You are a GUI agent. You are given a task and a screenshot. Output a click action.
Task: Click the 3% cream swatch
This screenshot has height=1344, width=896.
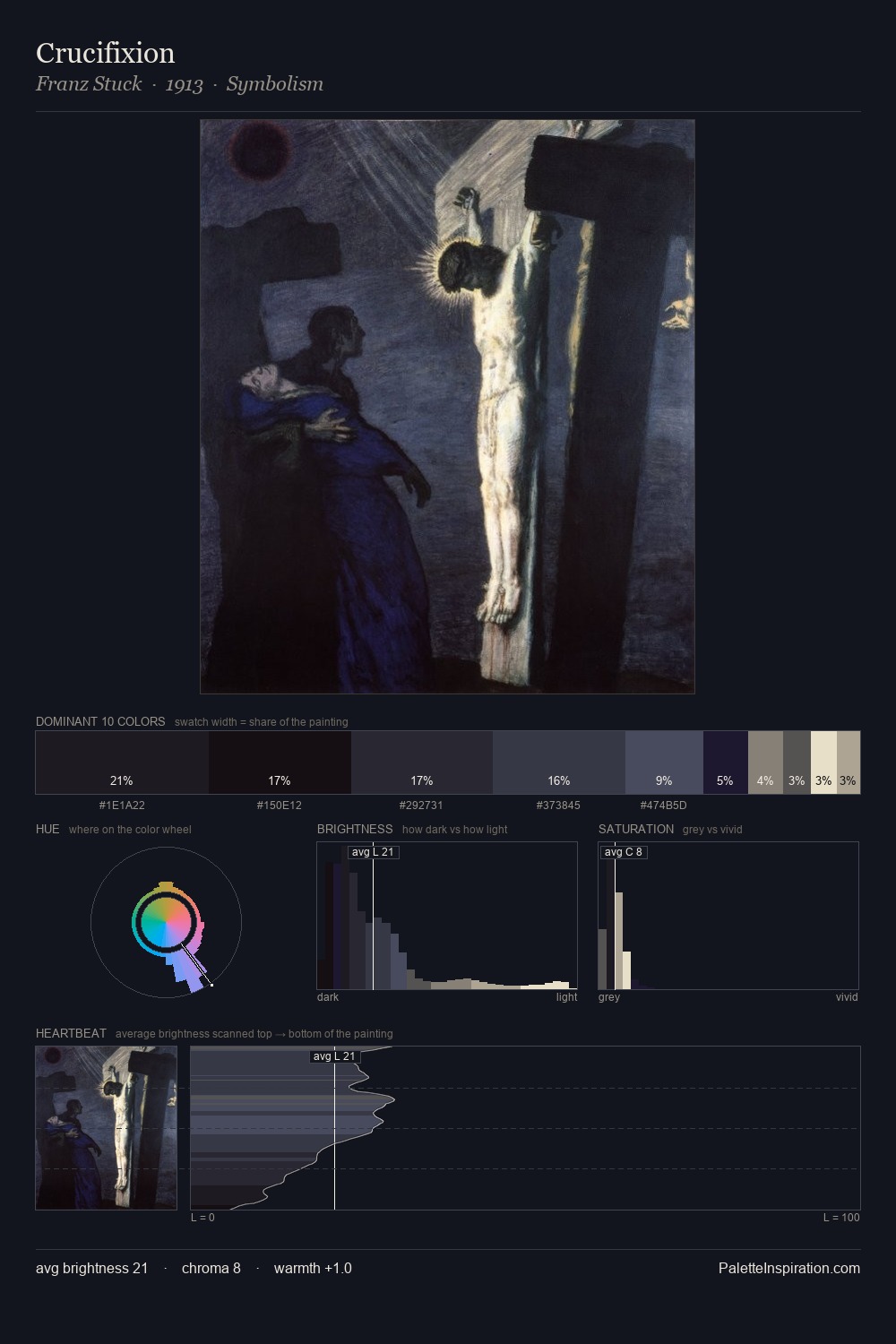click(x=823, y=762)
